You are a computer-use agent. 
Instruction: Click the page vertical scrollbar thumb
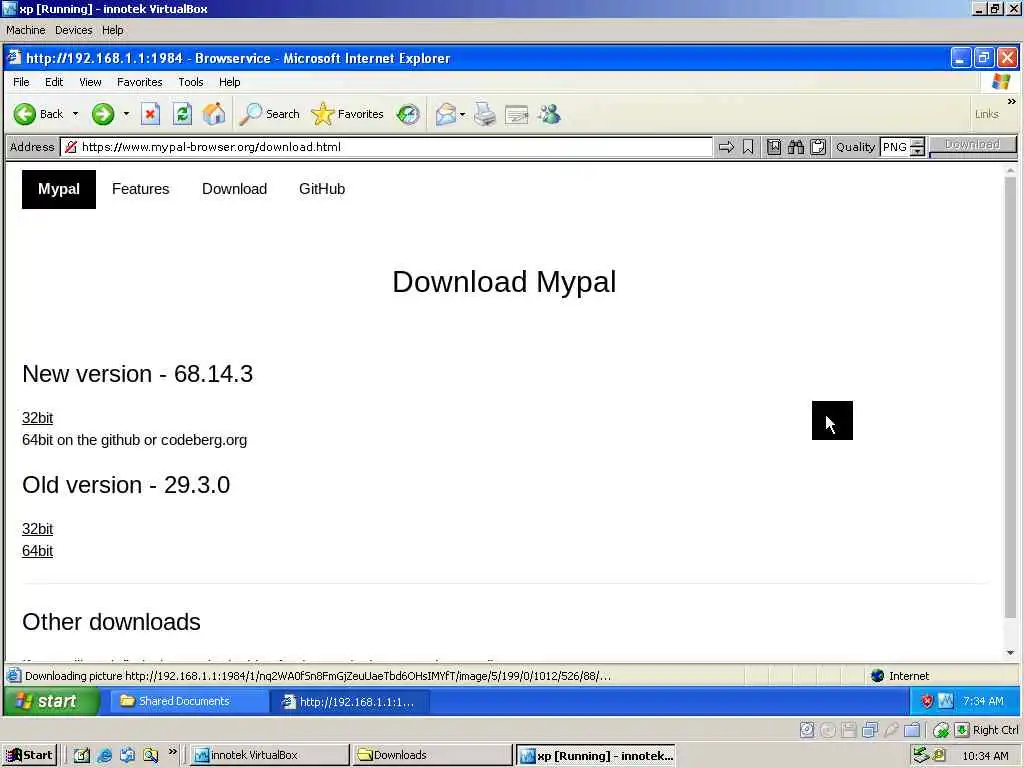pyautogui.click(x=1010, y=397)
